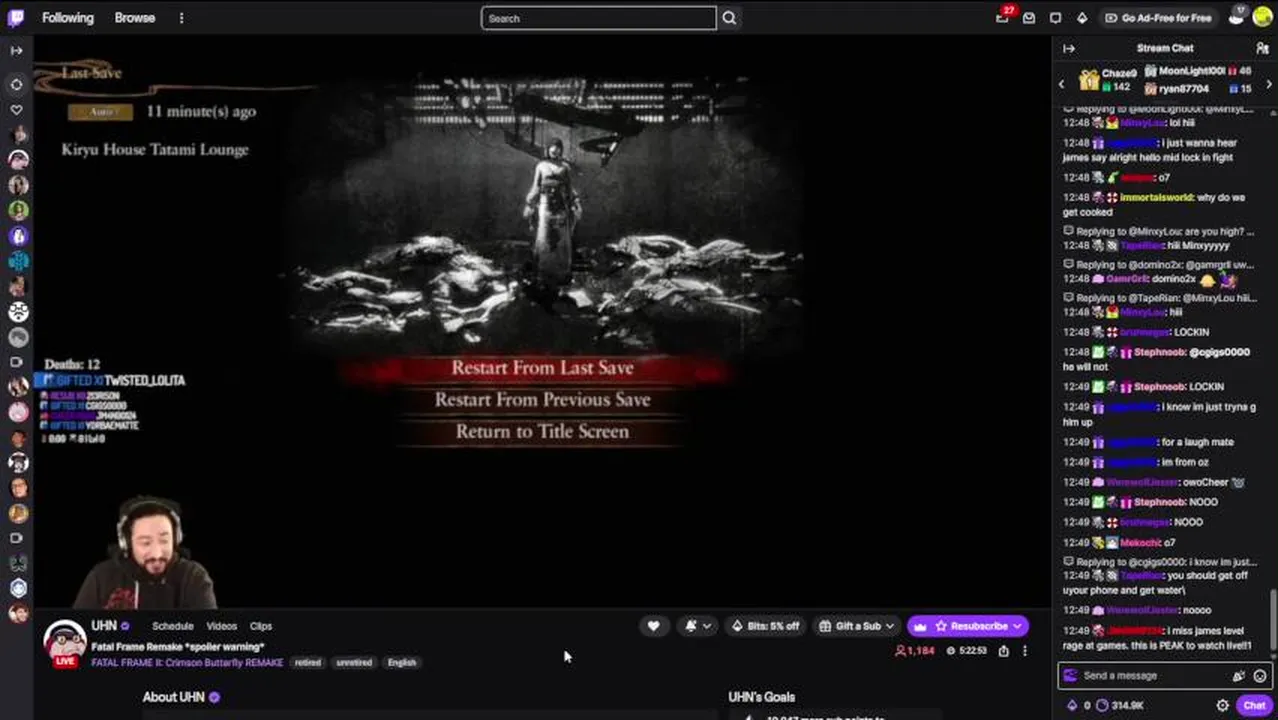Click the retired tag
1278x720 pixels.
(x=308, y=662)
